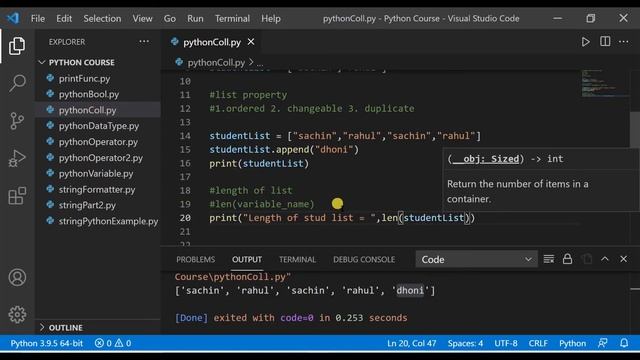Open pythonOperator.py in Explorer

click(98, 142)
